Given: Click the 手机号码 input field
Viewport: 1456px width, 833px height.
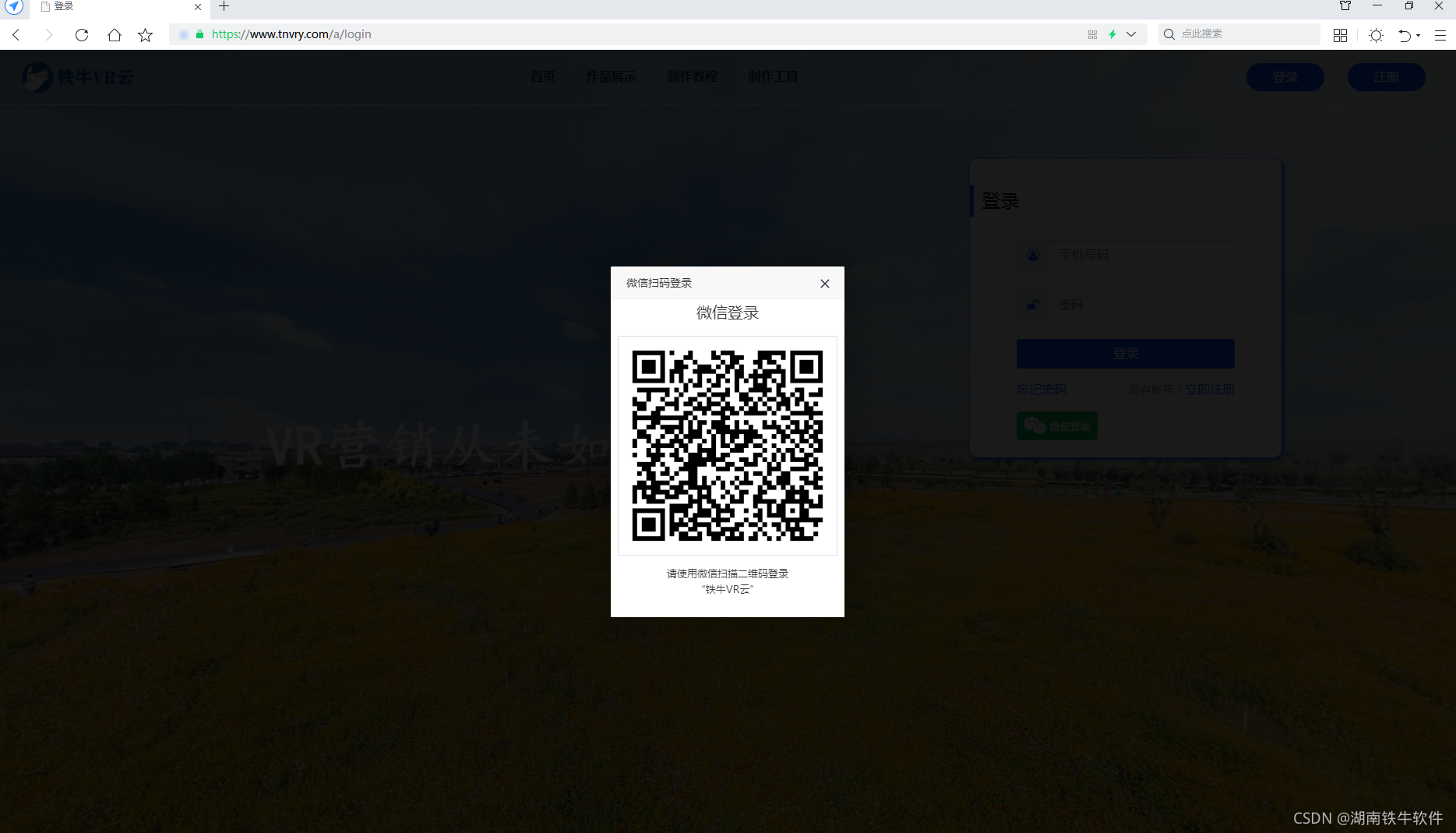Looking at the screenshot, I should coord(1141,255).
